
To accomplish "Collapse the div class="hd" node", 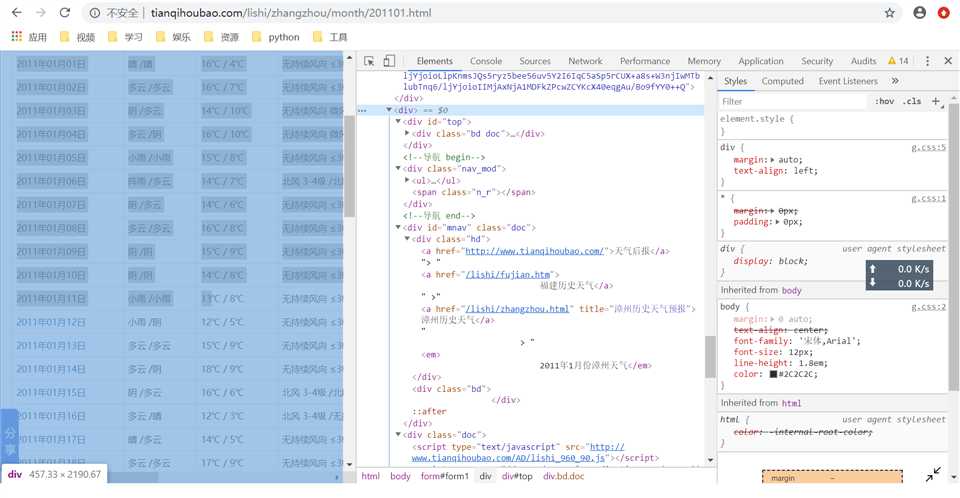I will coord(407,239).
